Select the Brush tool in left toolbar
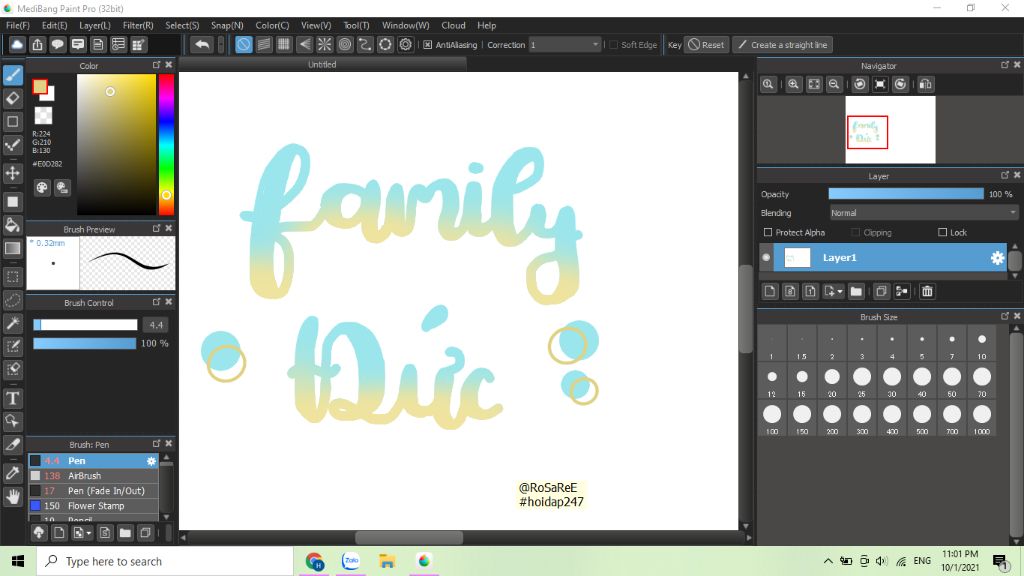This screenshot has width=1024, height=576. (x=12, y=74)
